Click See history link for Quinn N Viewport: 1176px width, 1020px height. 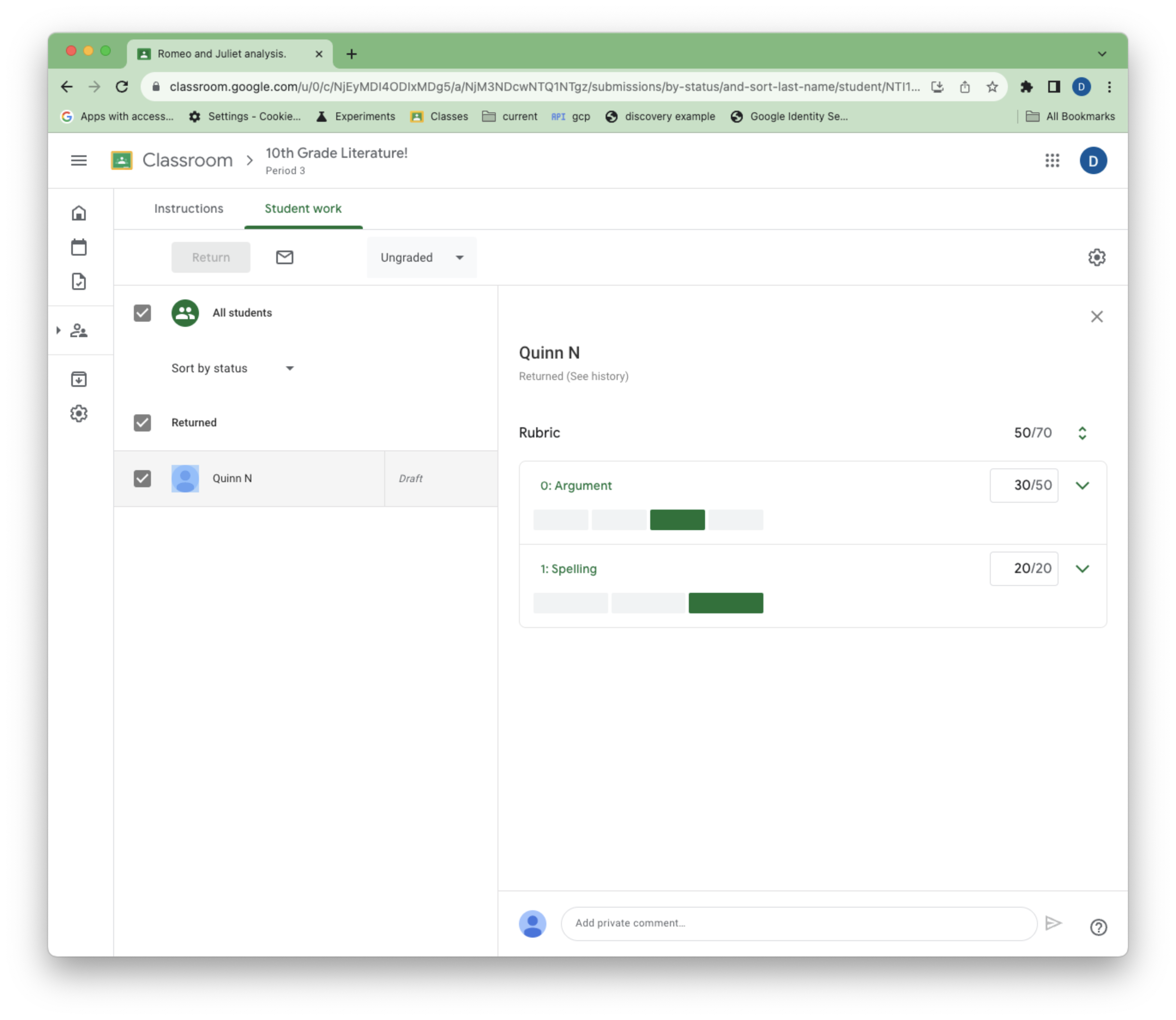(x=597, y=376)
